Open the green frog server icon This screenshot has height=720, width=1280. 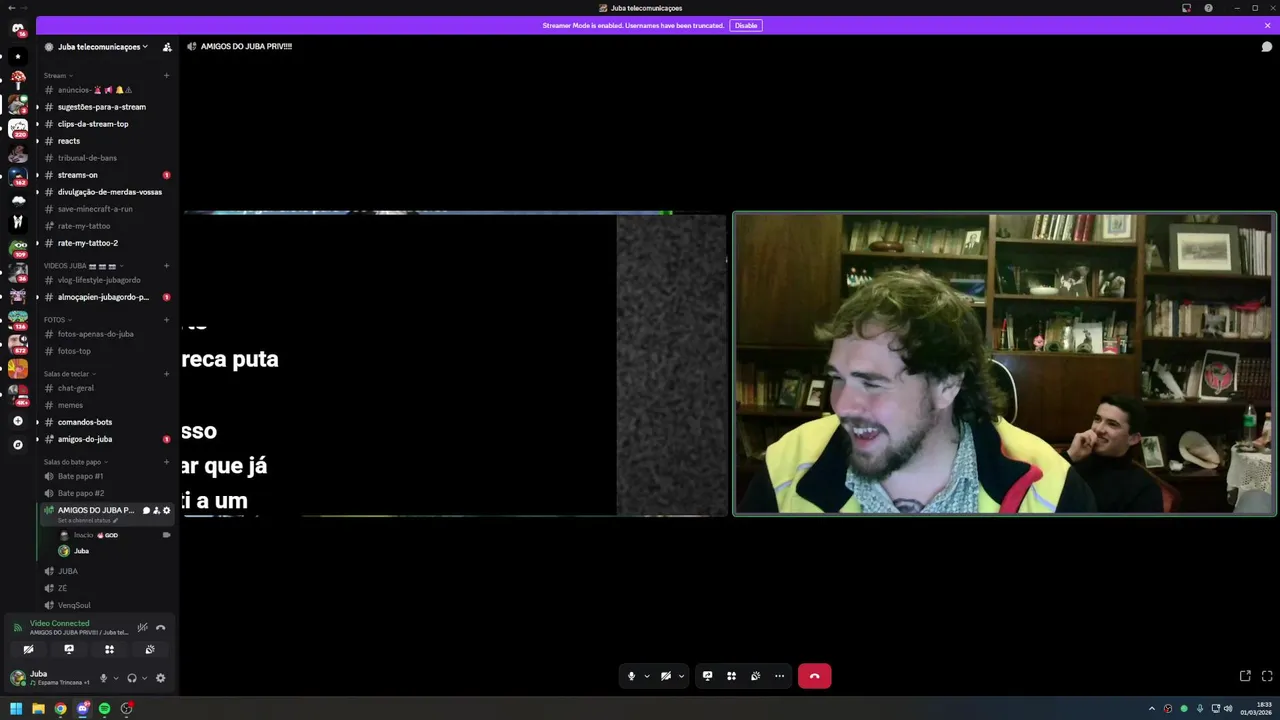pyautogui.click(x=18, y=248)
